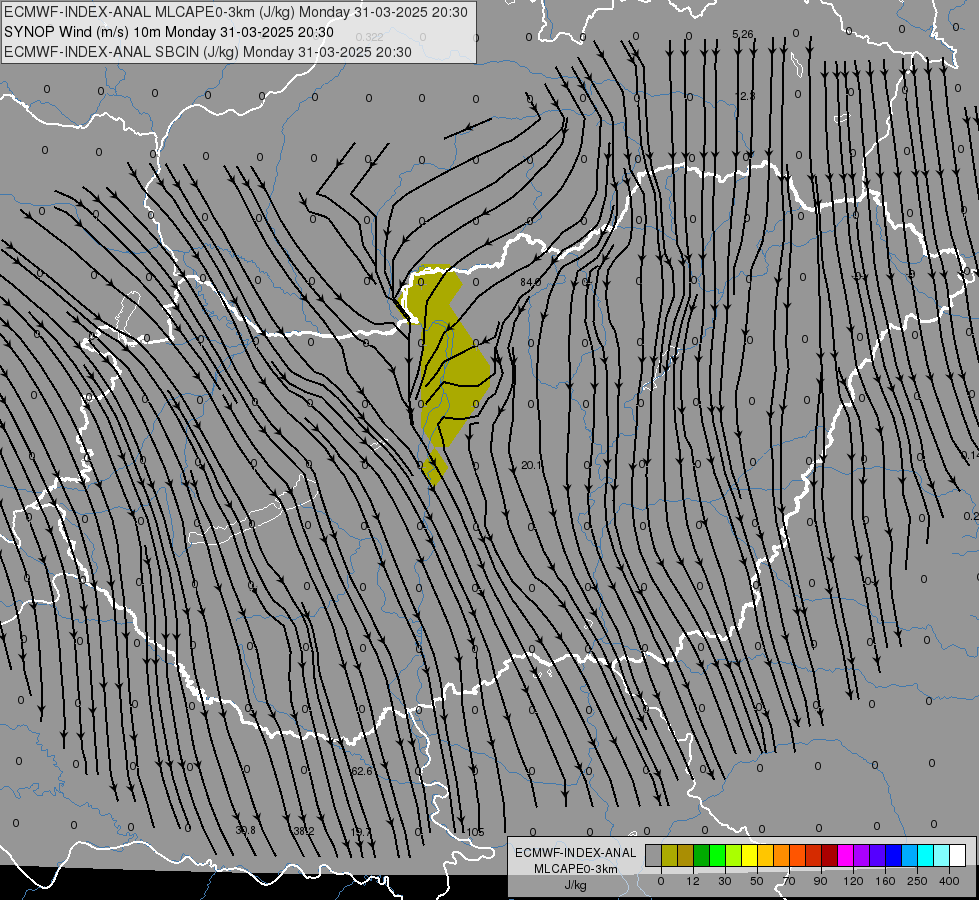Viewport: 979px width, 900px height.
Task: Click the legend tick label '70'
Action: (789, 881)
